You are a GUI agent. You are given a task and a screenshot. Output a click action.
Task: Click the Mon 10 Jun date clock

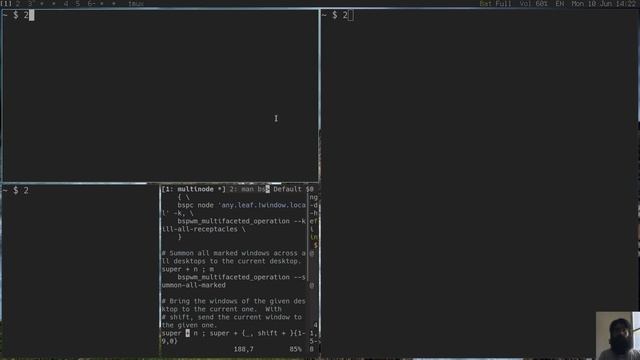(x=604, y=4)
